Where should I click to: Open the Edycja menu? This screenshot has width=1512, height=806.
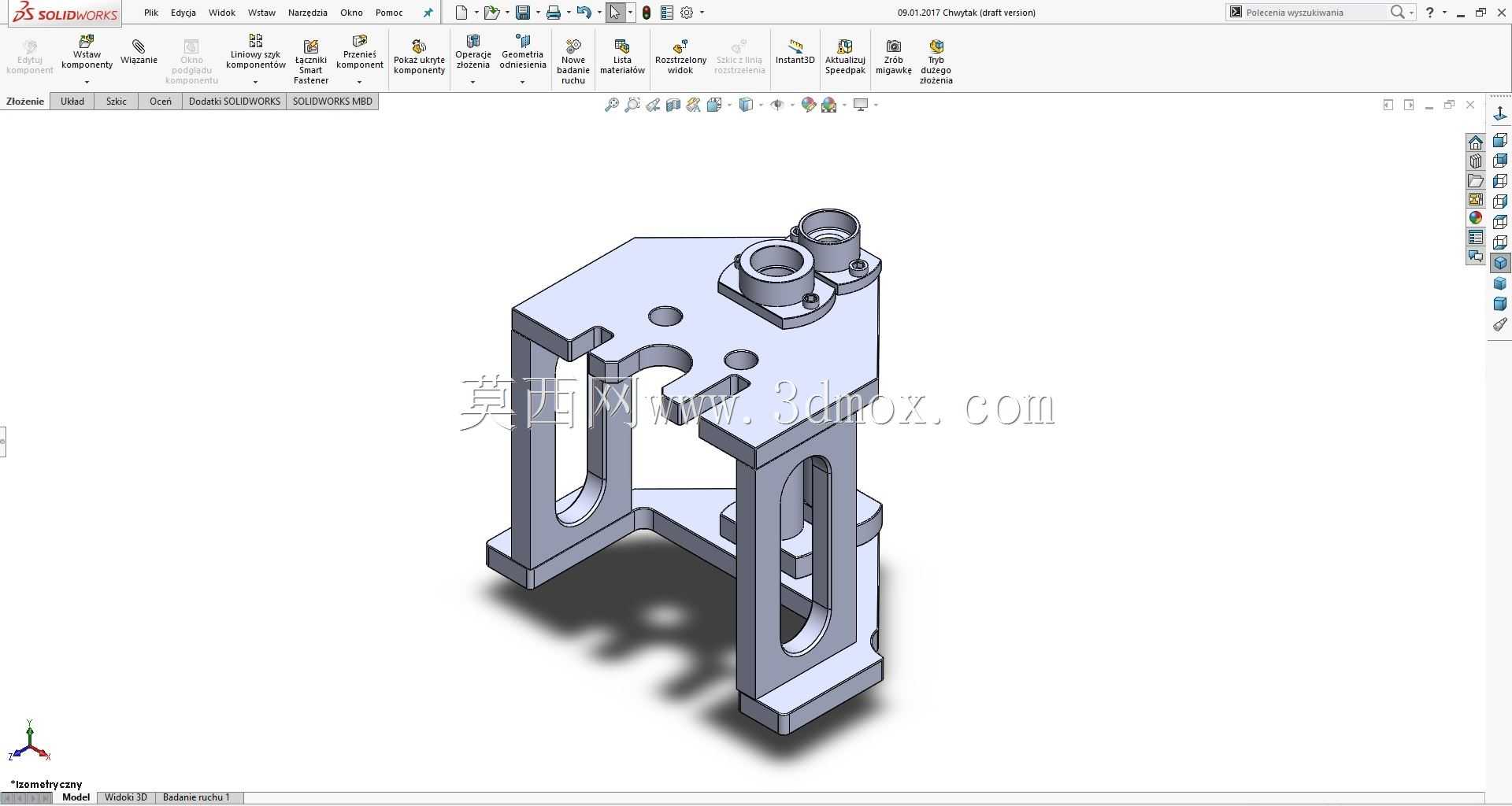pyautogui.click(x=183, y=13)
